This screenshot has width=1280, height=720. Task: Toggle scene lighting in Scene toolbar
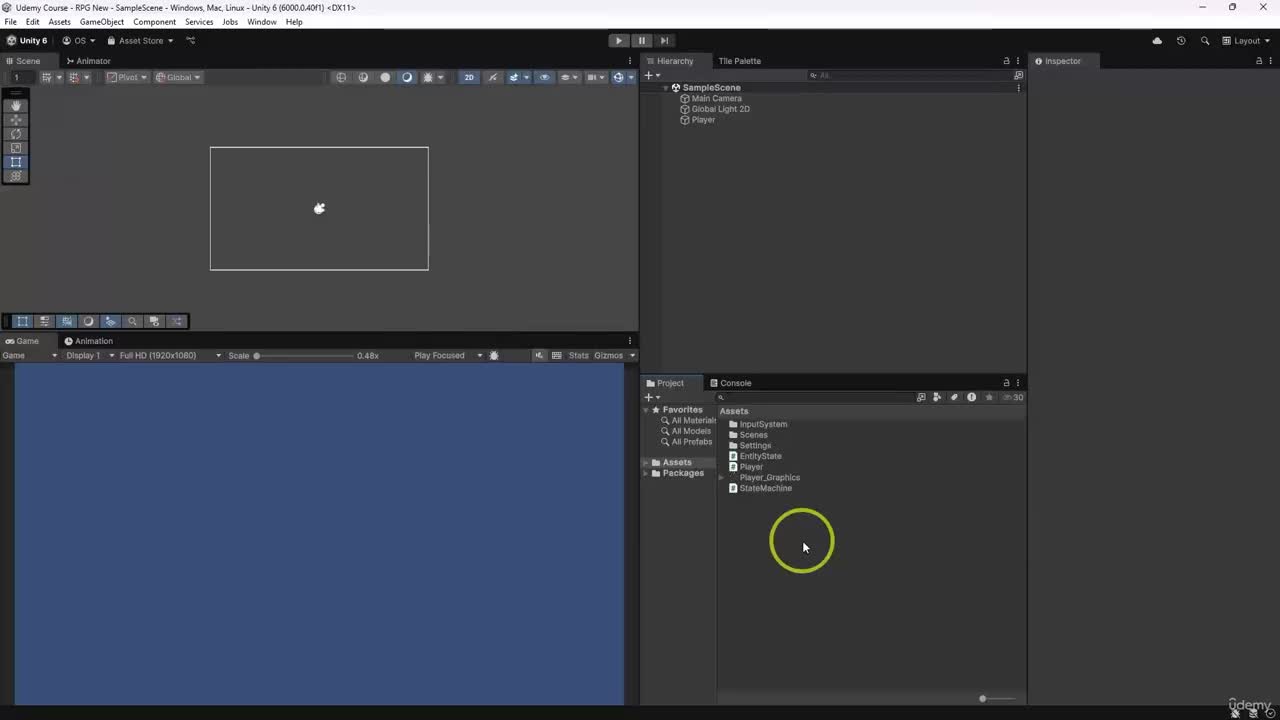tap(492, 77)
